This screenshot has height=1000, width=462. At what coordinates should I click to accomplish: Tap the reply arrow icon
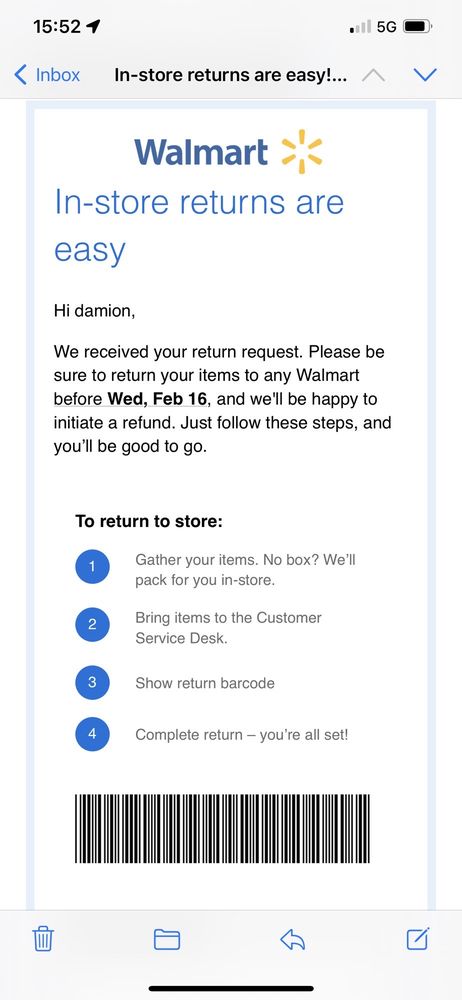(x=293, y=939)
